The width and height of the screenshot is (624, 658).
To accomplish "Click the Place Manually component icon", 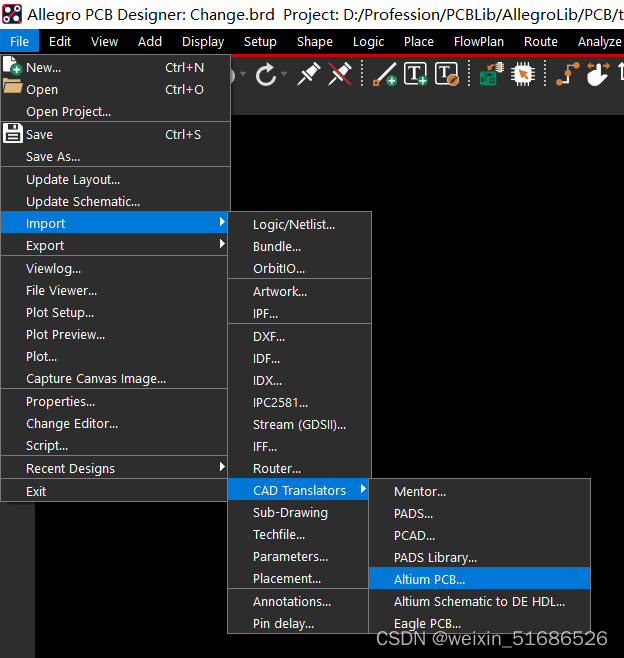I will click(489, 75).
